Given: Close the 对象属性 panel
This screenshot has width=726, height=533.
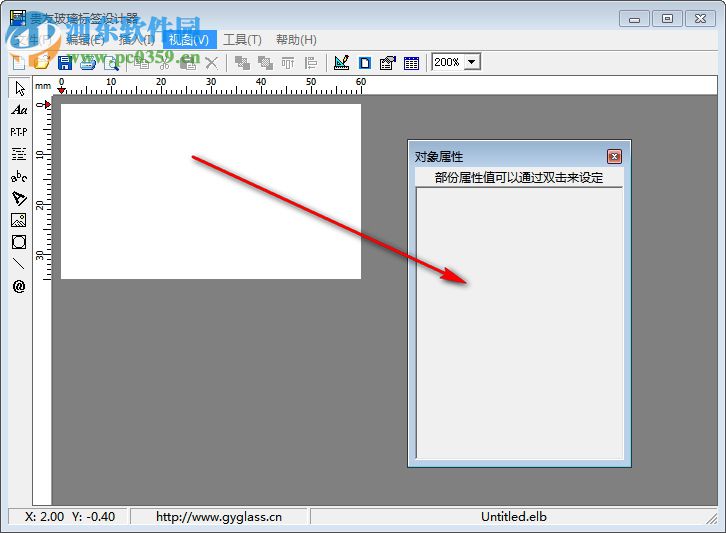Looking at the screenshot, I should (x=614, y=157).
